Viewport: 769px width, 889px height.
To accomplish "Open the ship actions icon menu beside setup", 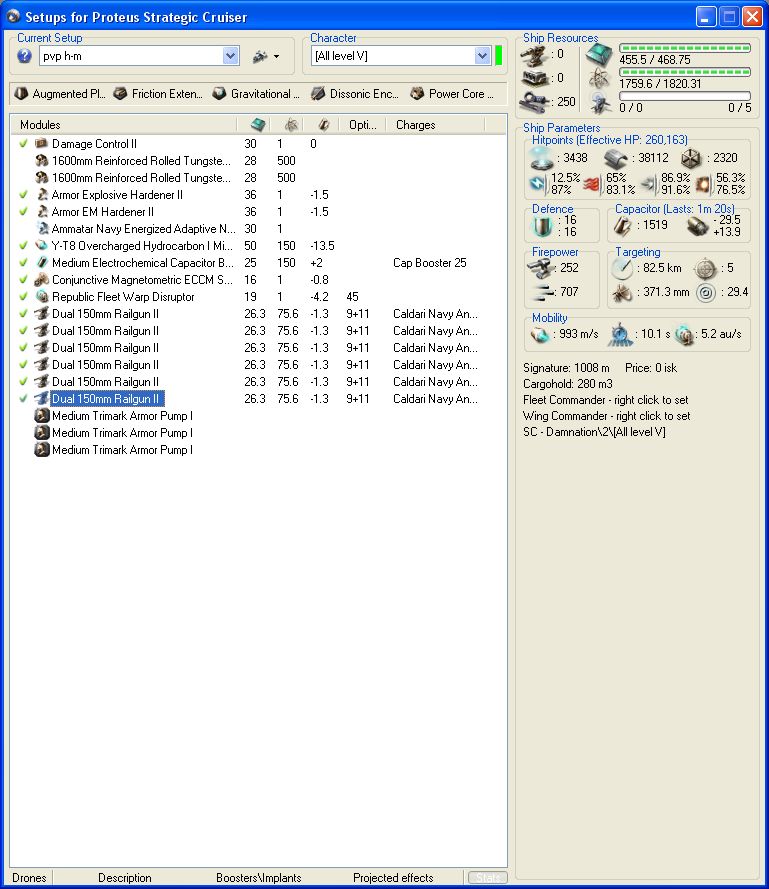I will [x=265, y=56].
